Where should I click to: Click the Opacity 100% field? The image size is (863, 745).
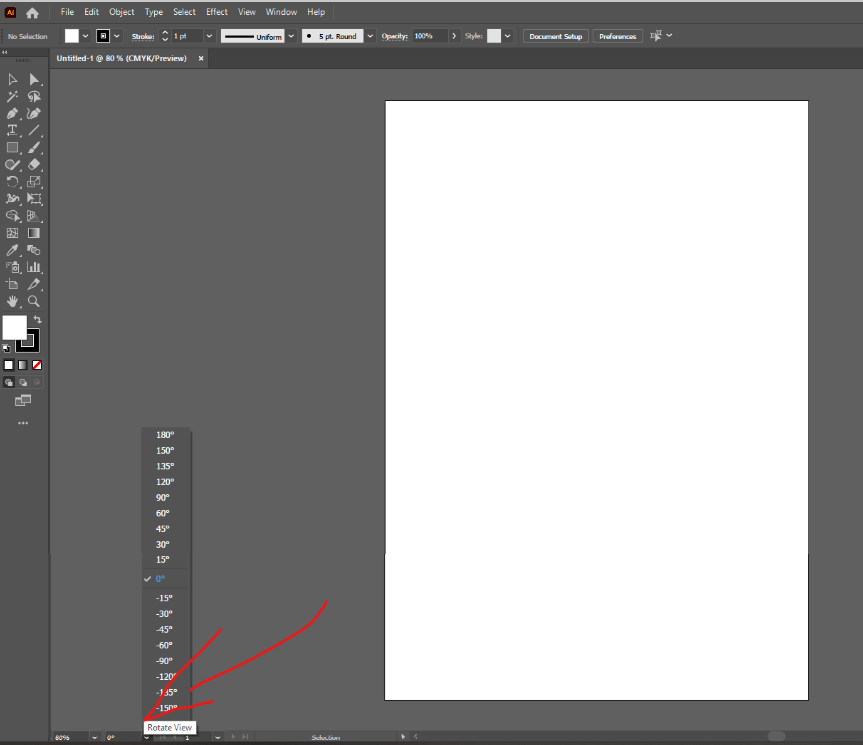pos(430,36)
